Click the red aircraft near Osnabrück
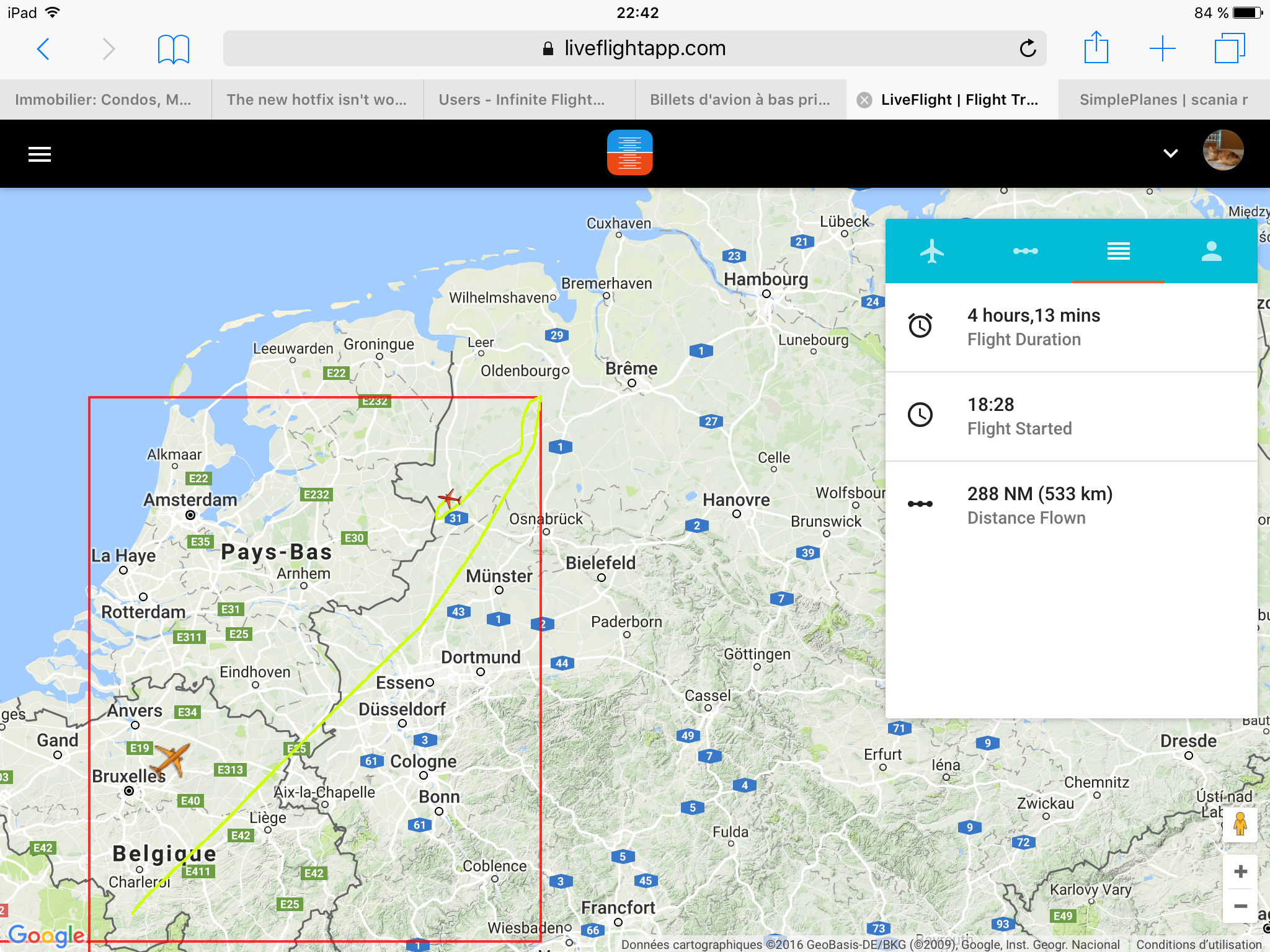 (x=450, y=498)
